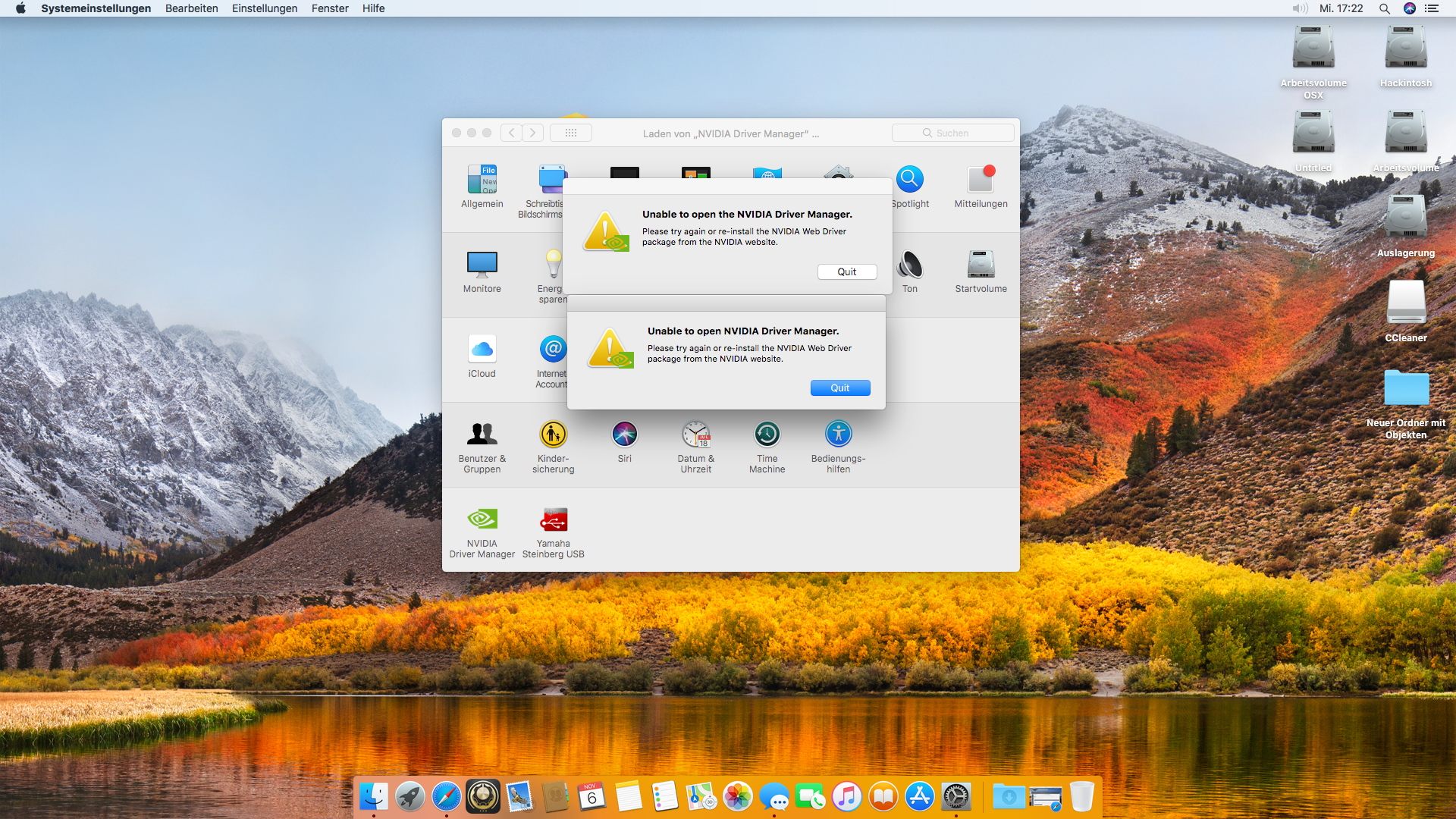Open the Systemeinstellungen menu
The width and height of the screenshot is (1456, 819).
pyautogui.click(x=96, y=8)
